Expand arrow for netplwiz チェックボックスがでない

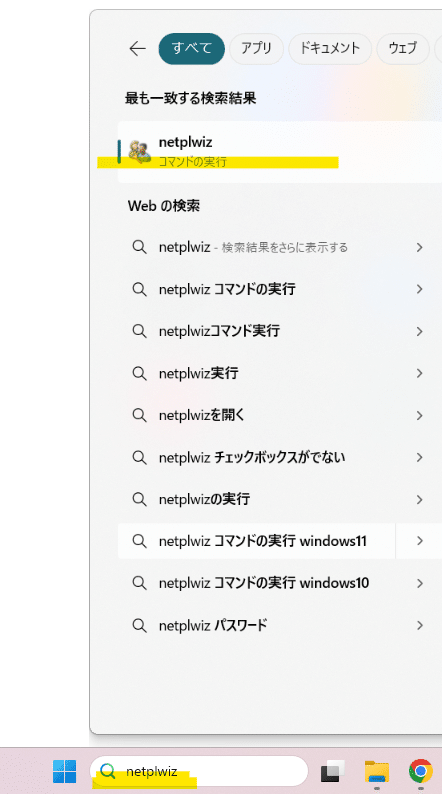coord(419,457)
